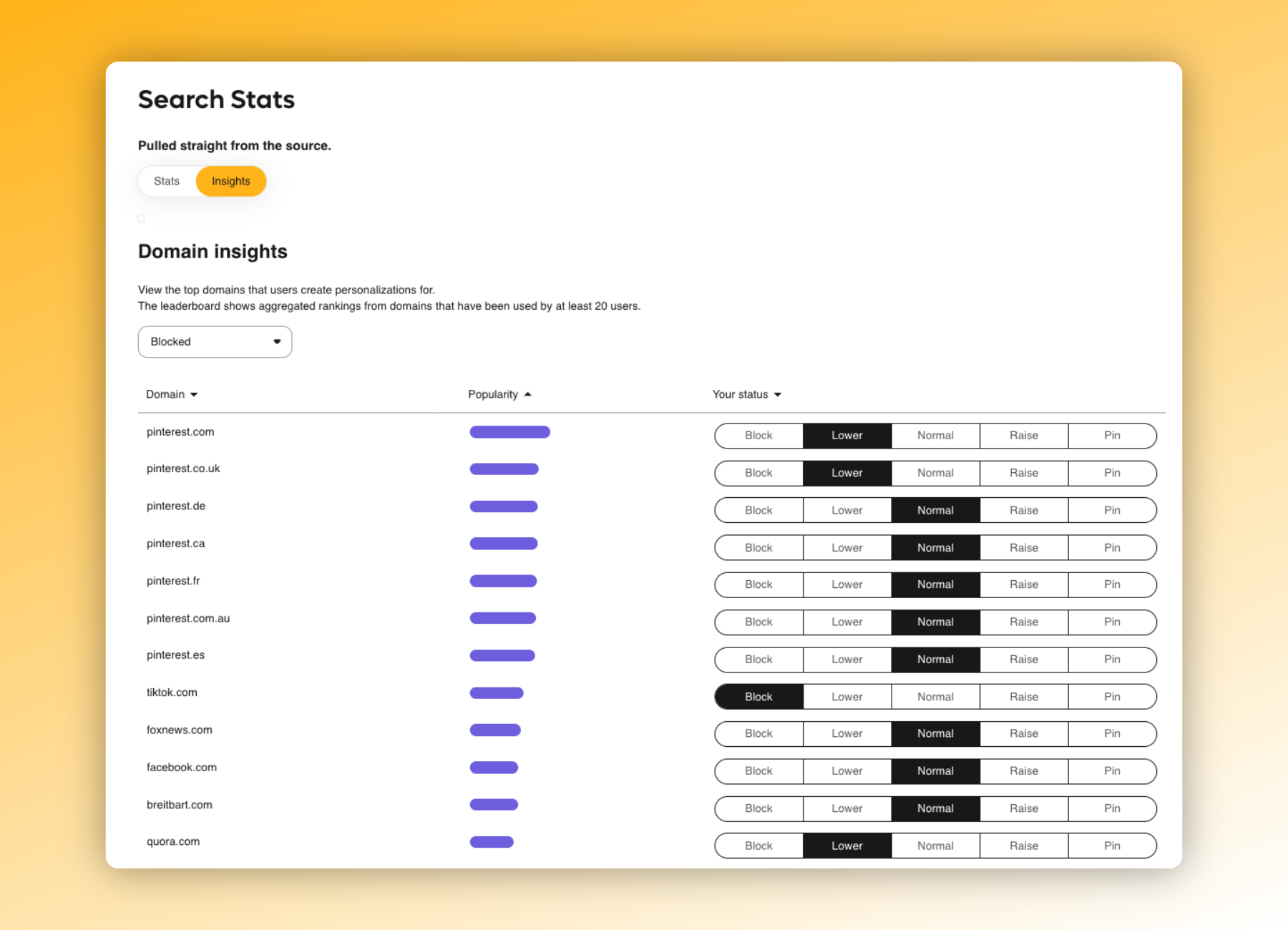Lower the ranking of pinterest.fr

(x=847, y=584)
